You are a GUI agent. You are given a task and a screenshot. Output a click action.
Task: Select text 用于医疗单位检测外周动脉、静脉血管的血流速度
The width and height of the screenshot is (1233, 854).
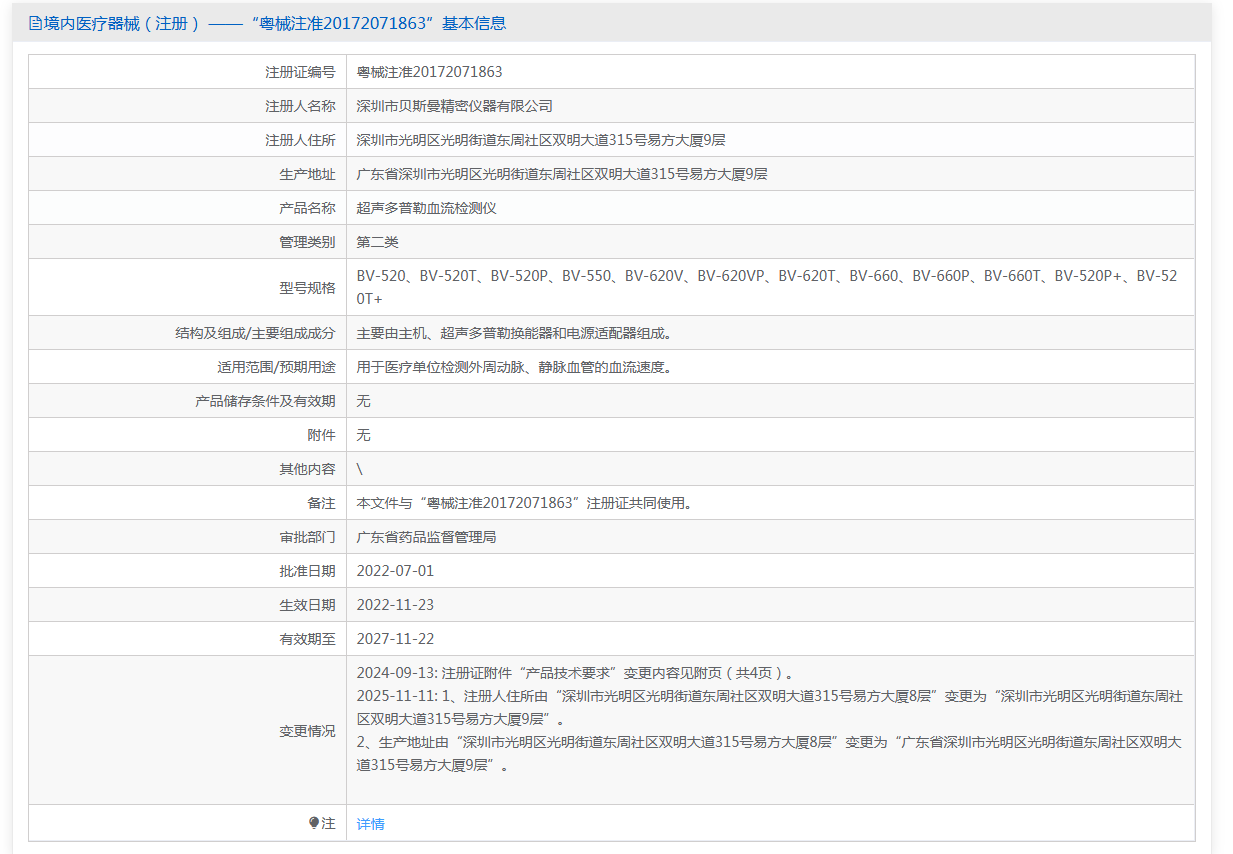coord(514,367)
